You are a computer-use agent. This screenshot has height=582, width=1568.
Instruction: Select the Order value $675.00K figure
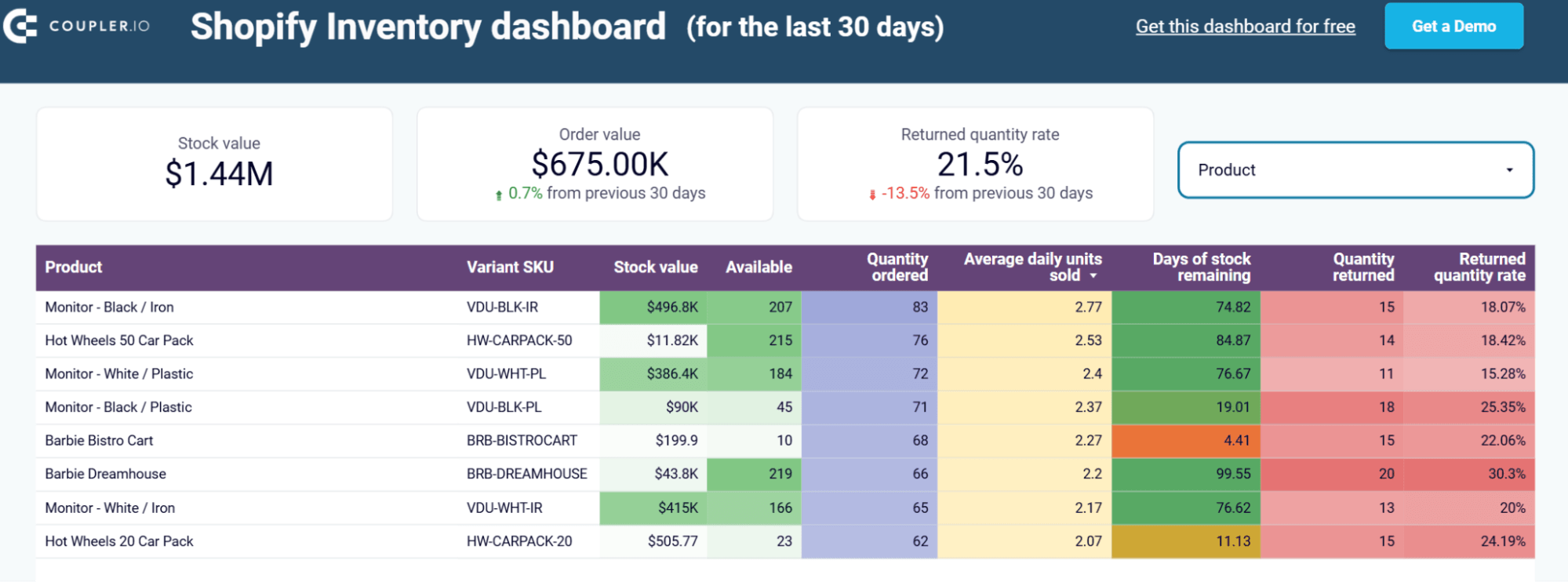[x=600, y=165]
